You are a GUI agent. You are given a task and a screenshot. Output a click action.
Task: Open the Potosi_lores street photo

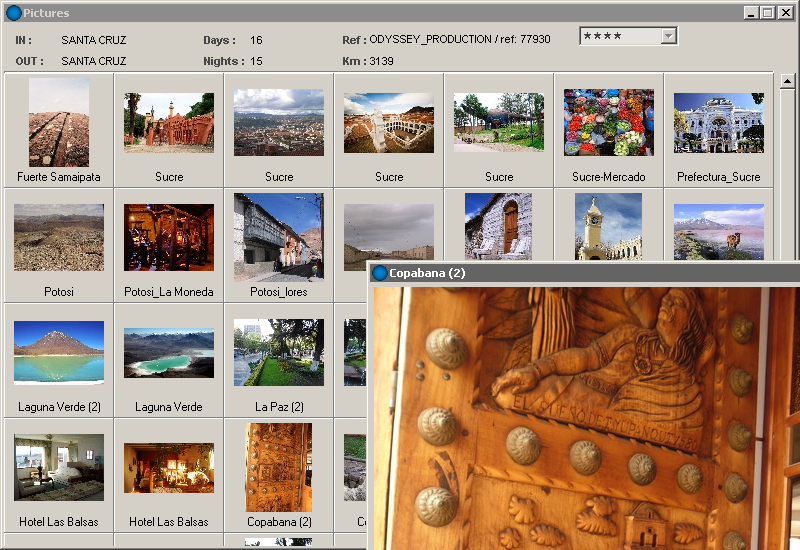[x=279, y=238]
